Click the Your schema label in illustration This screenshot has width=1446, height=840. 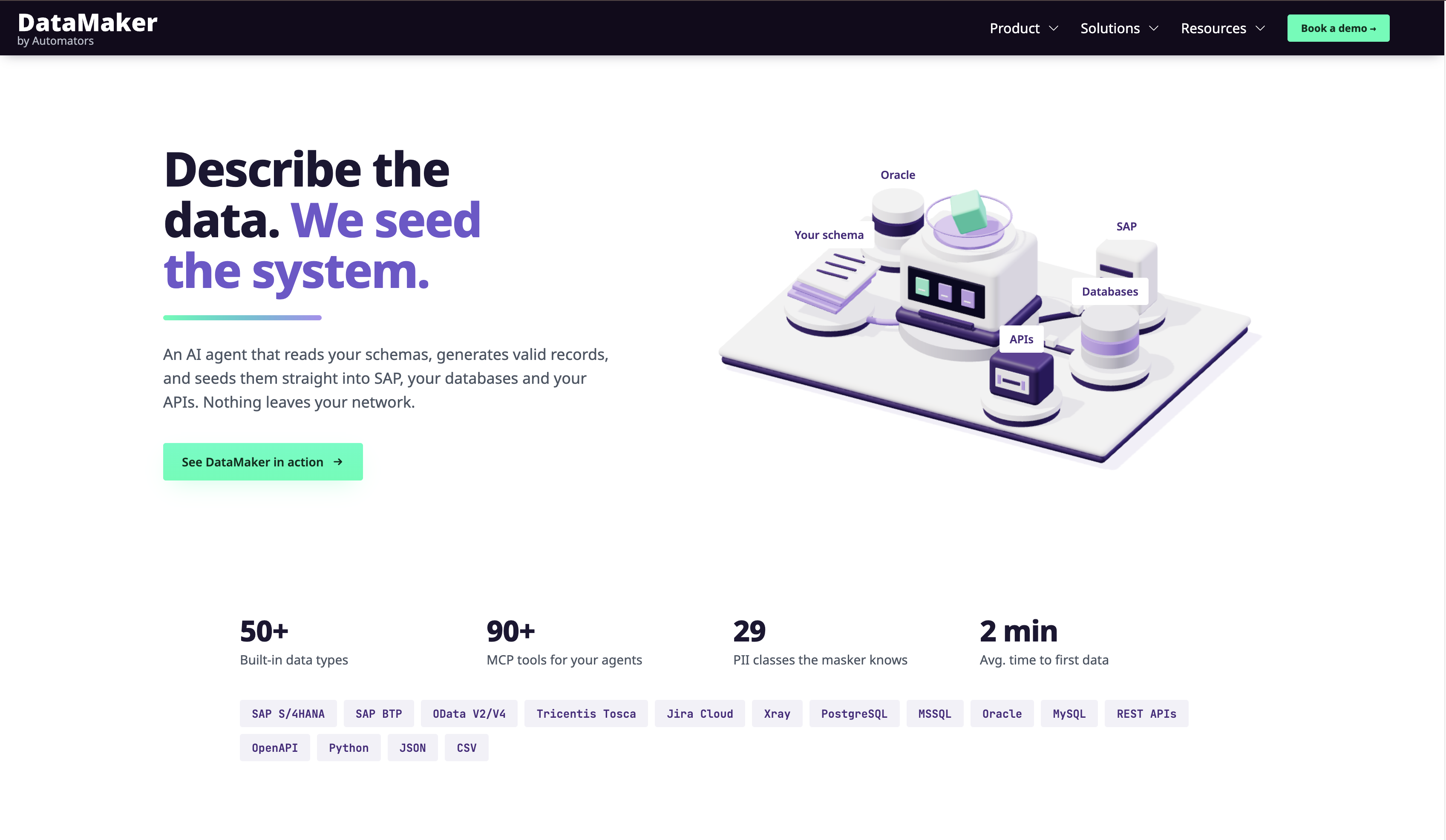(x=829, y=235)
